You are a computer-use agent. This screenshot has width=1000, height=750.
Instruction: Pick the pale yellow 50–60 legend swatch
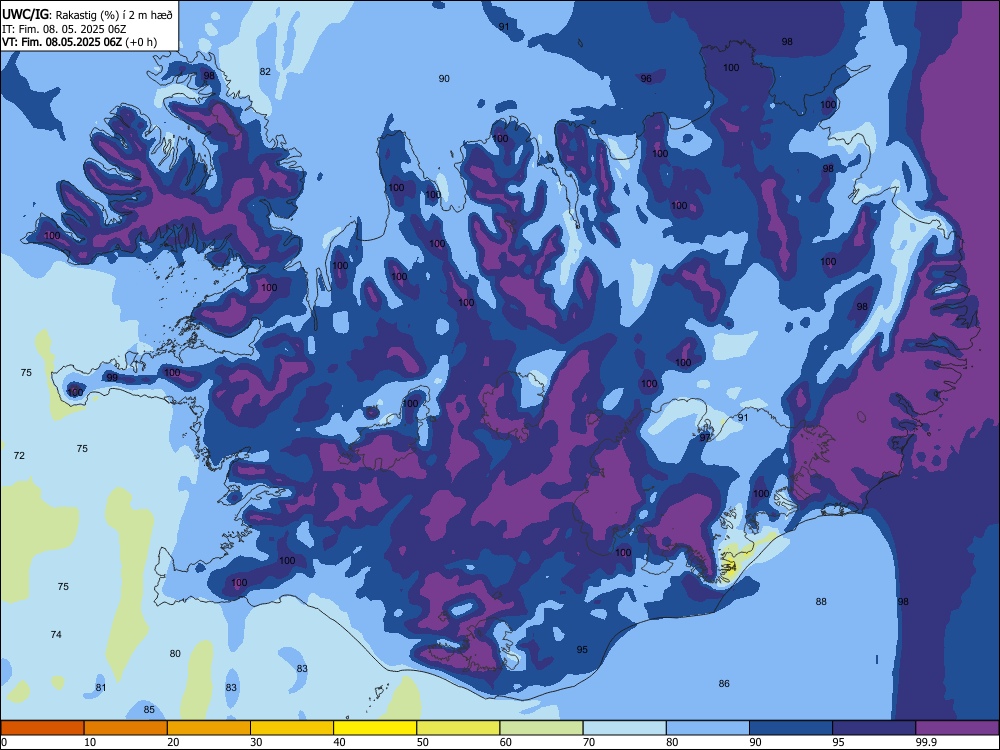click(x=458, y=728)
